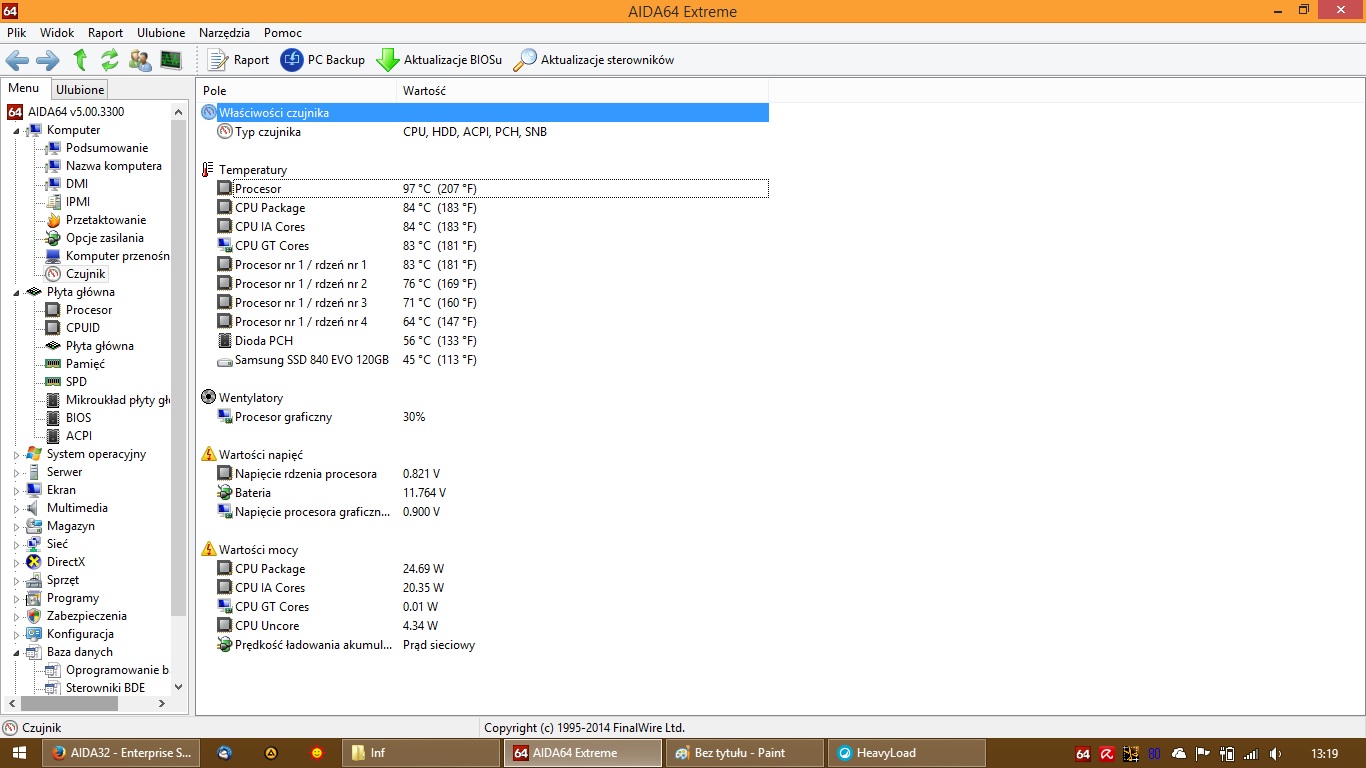Click Aktualizacje BIOSu toolbar button

coord(439,60)
